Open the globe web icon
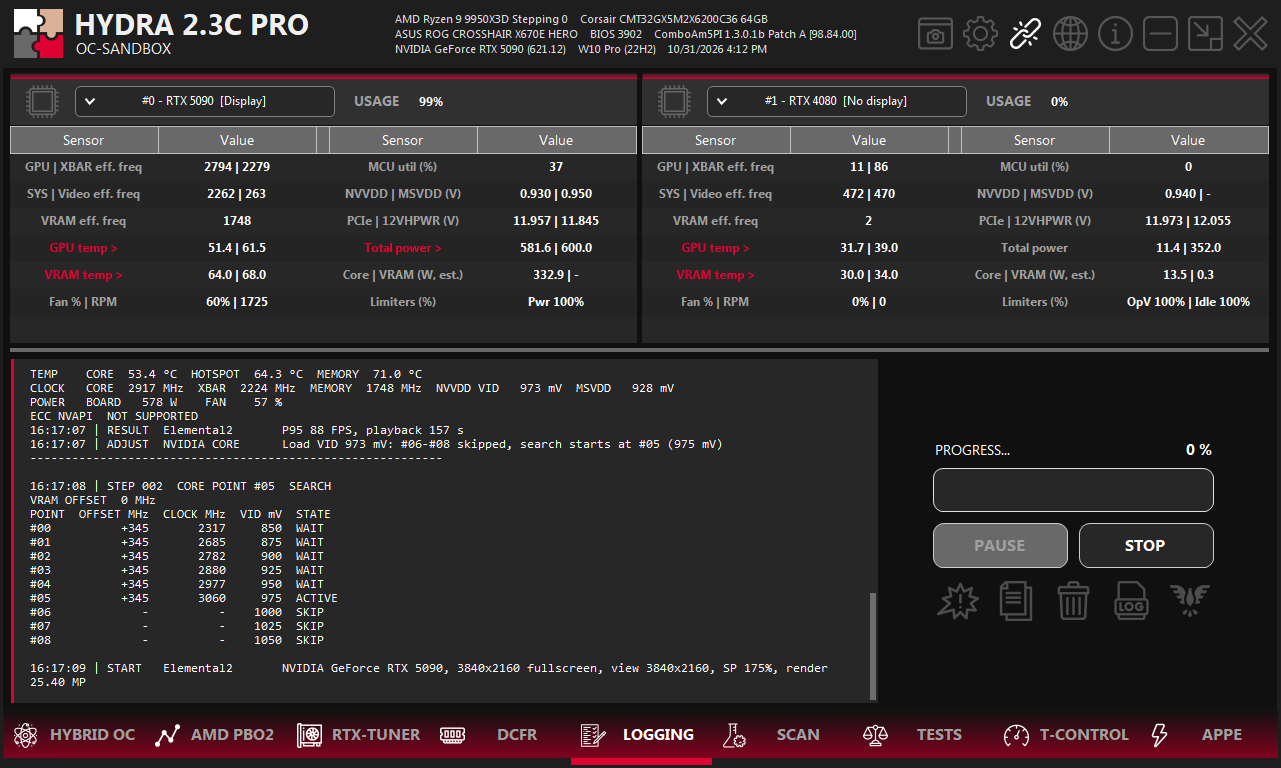 (1070, 34)
